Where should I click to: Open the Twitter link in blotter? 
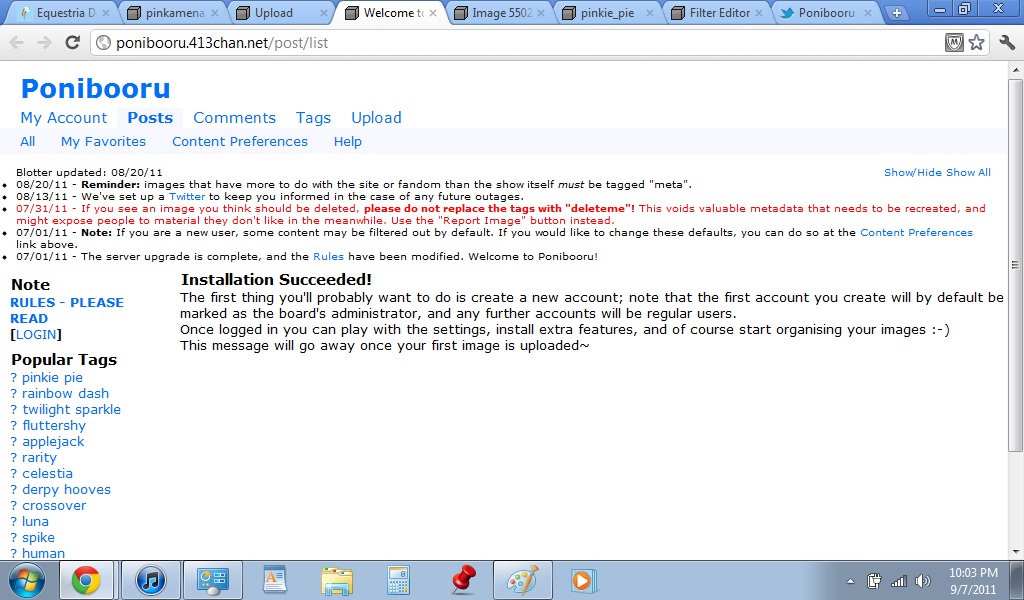187,197
